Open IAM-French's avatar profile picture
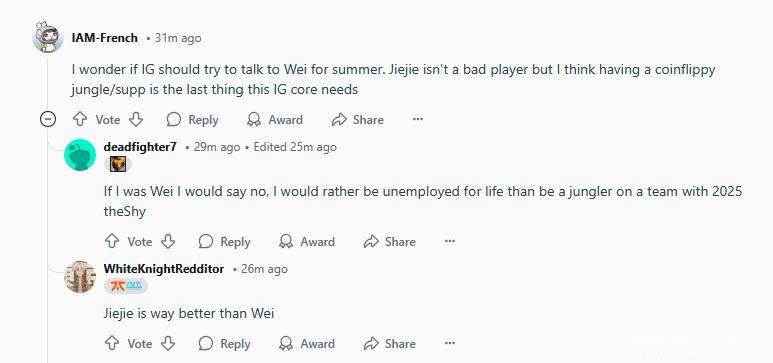 (48, 37)
